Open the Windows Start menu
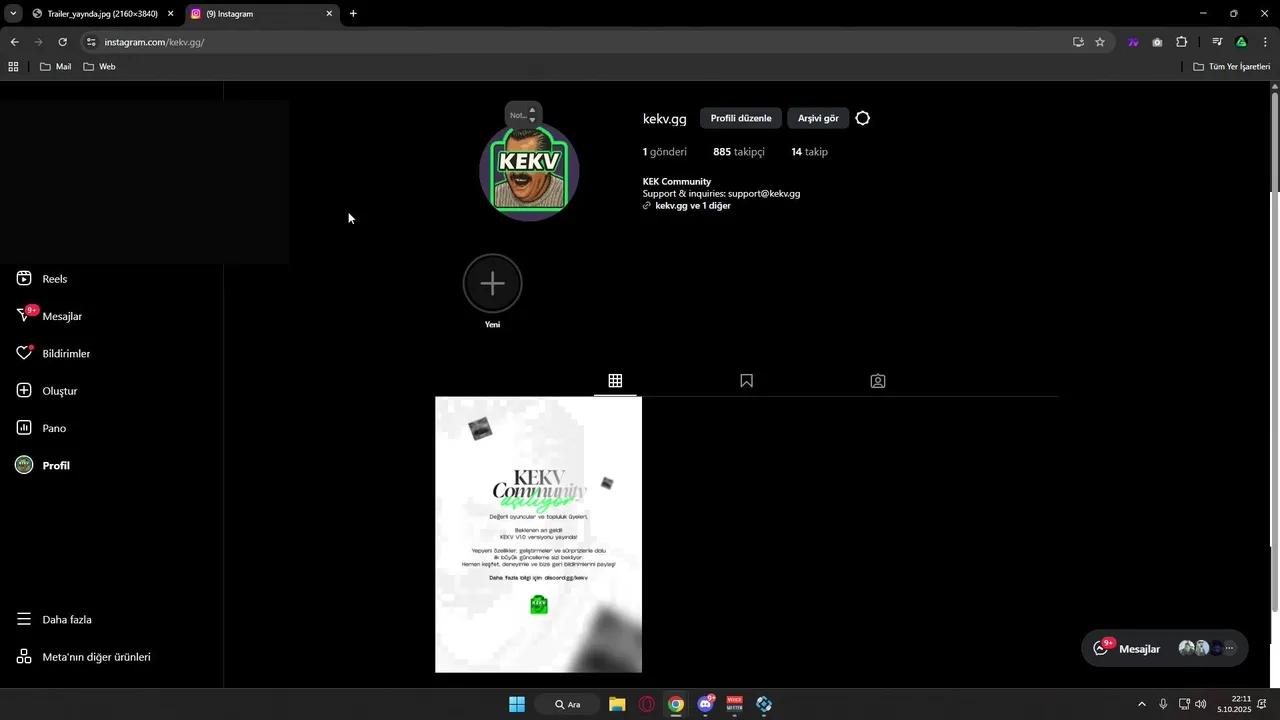Image resolution: width=1280 pixels, height=720 pixels. (x=517, y=704)
